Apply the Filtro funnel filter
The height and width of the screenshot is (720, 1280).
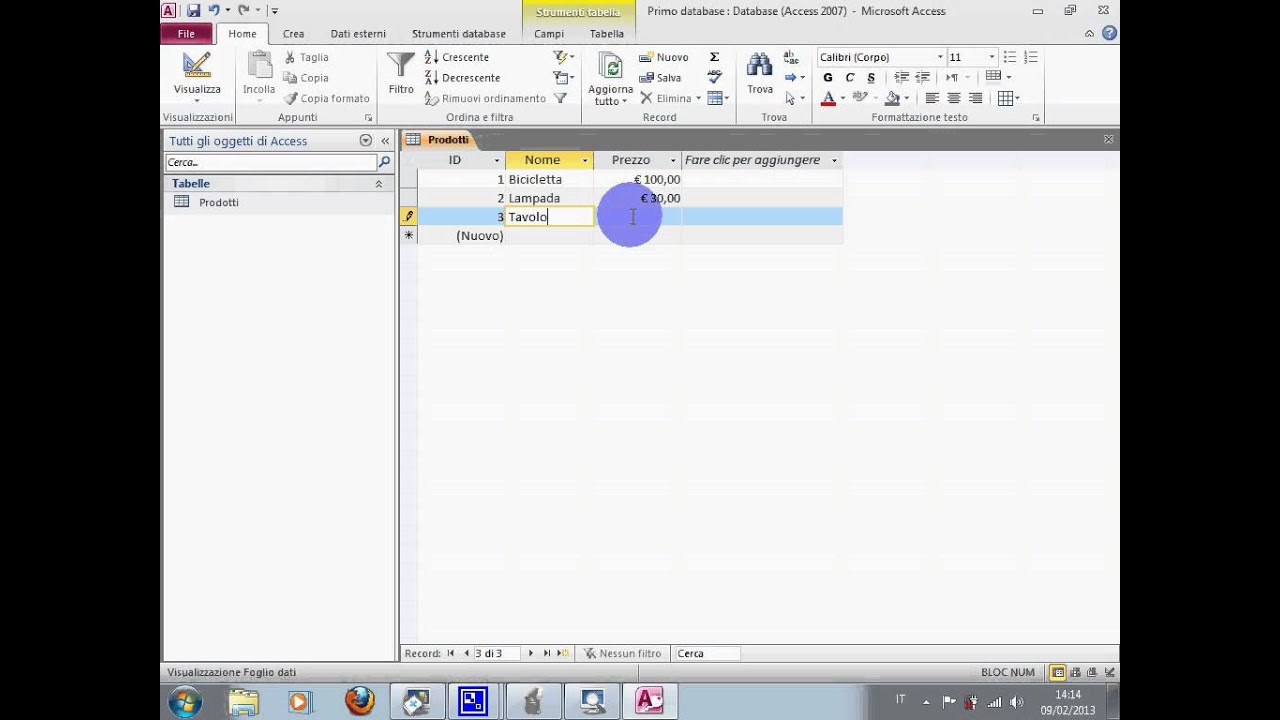401,74
